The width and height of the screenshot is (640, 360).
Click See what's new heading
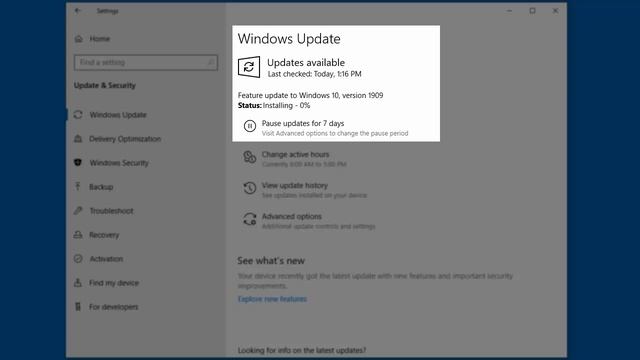pyautogui.click(x=271, y=261)
